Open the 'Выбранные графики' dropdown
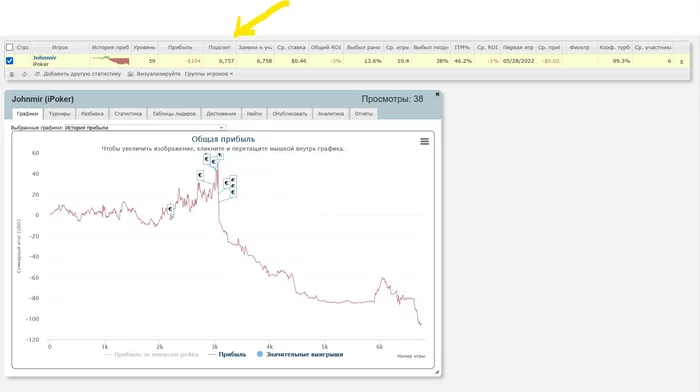Screen dimensions: 700x392 click(x=145, y=128)
